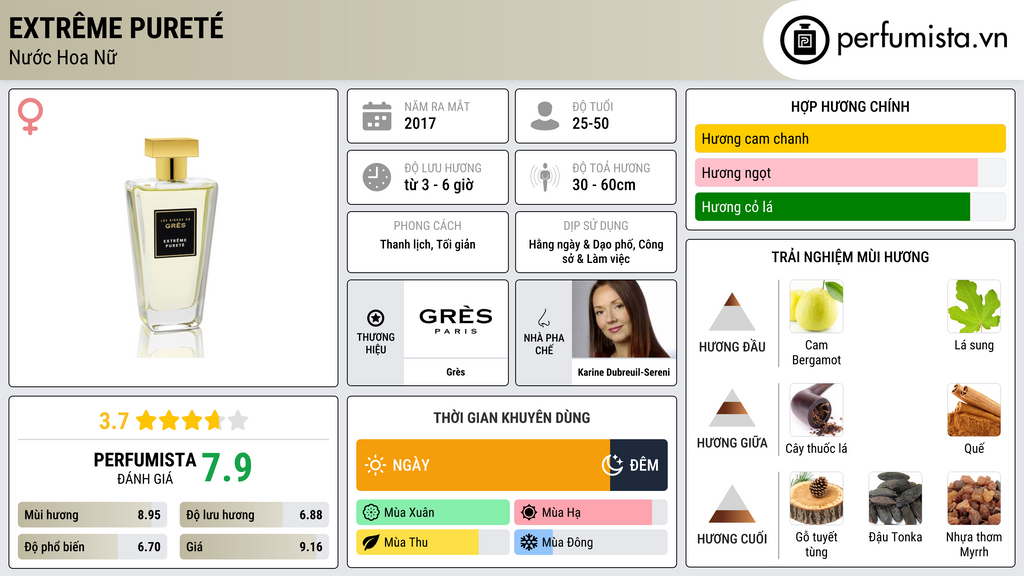1024x576 pixels.
Task: Click the dark Đêm nighttime bar
Action: pyautogui.click(x=639, y=465)
